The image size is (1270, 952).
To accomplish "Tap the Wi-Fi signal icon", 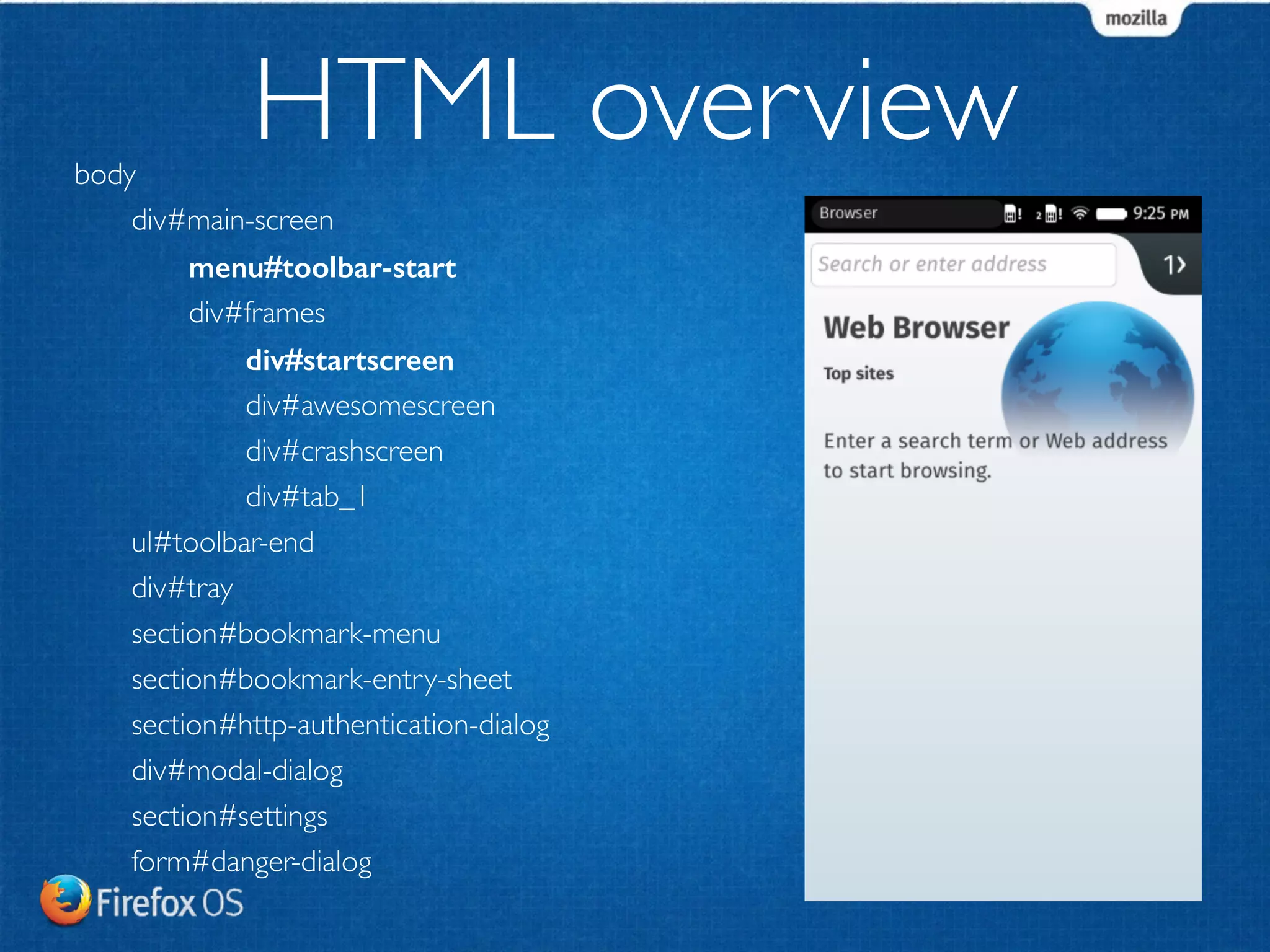I will point(1080,214).
